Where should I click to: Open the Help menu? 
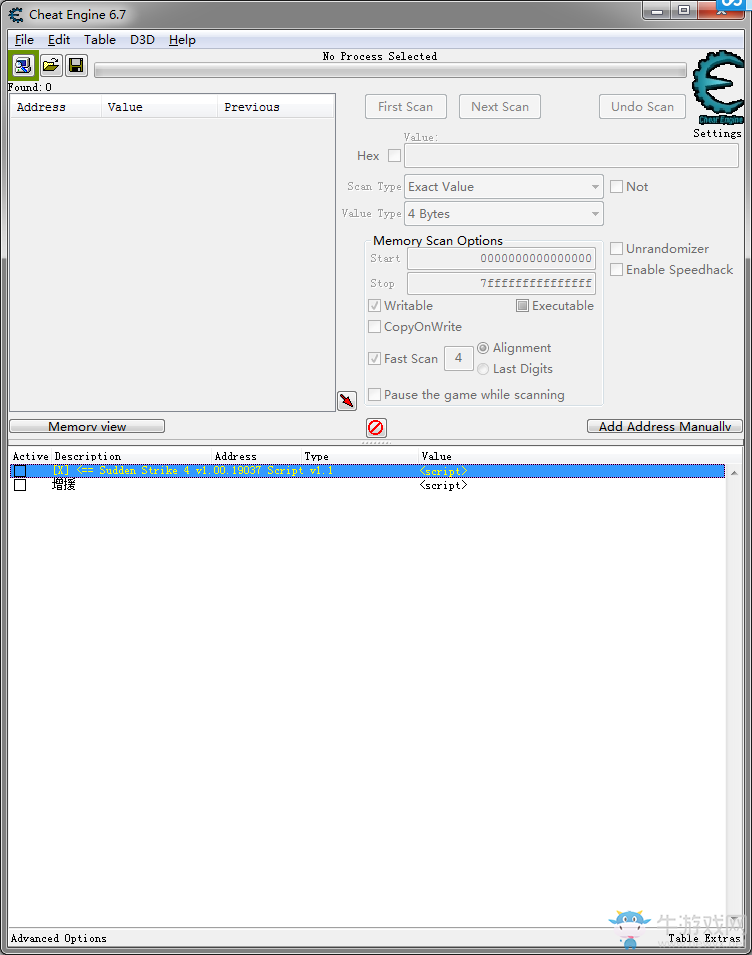(182, 40)
